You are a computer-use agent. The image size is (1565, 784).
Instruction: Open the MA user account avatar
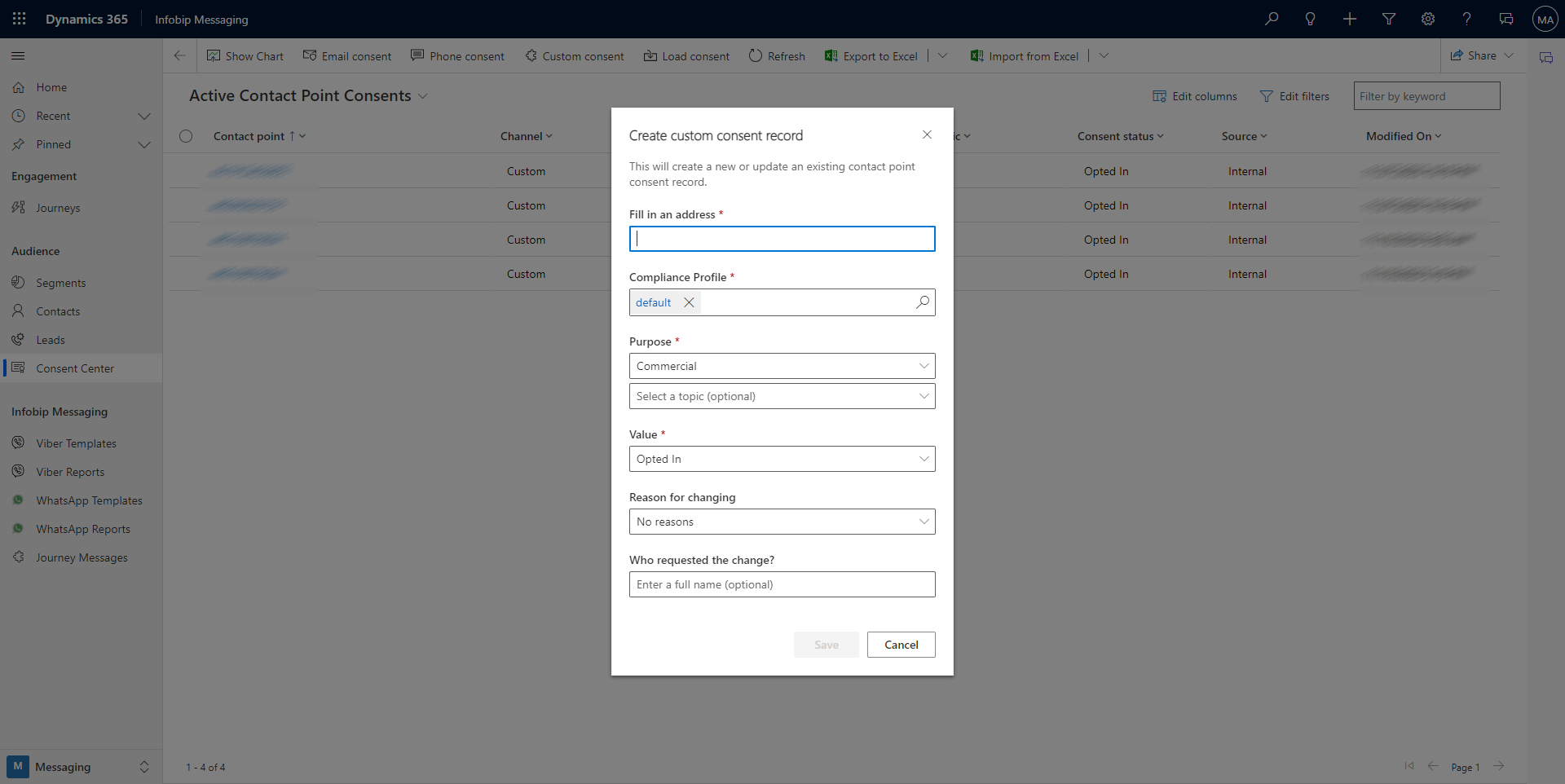point(1545,19)
